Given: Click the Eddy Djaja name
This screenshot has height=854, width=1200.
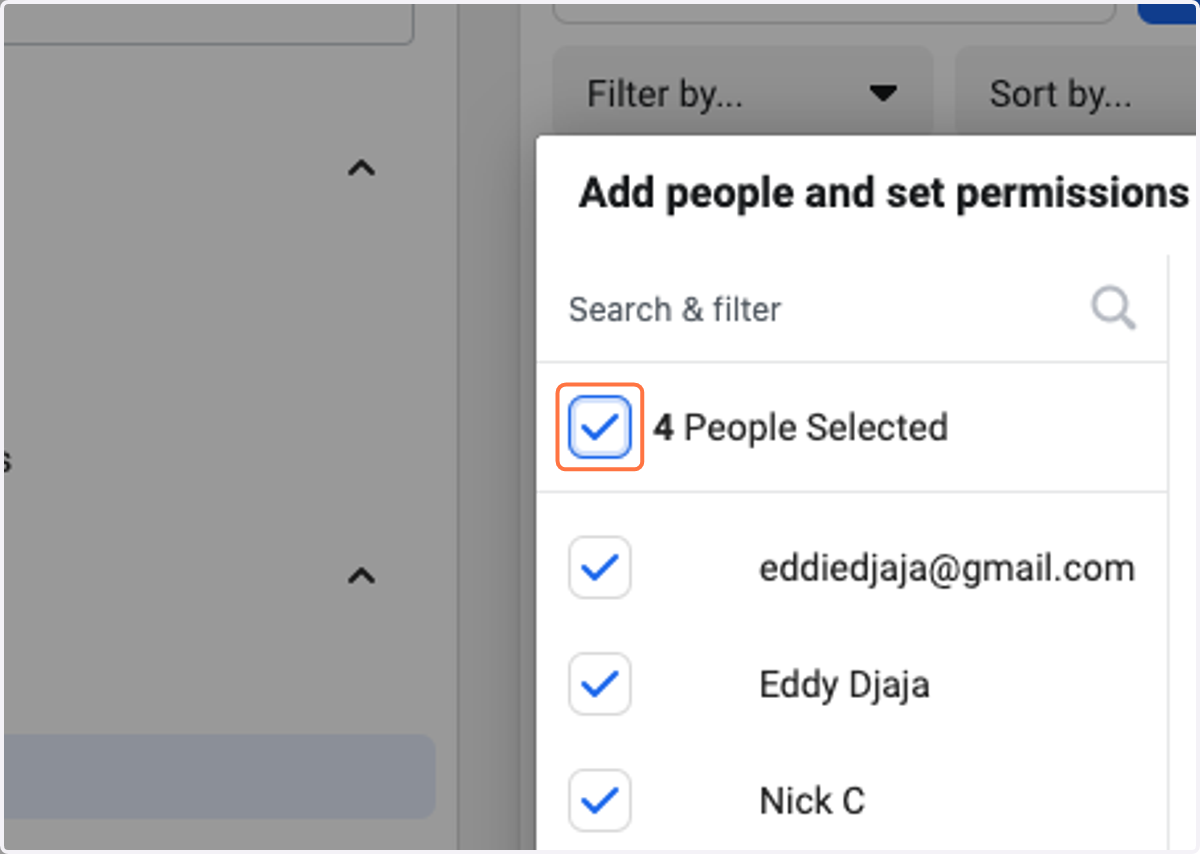Looking at the screenshot, I should click(844, 685).
